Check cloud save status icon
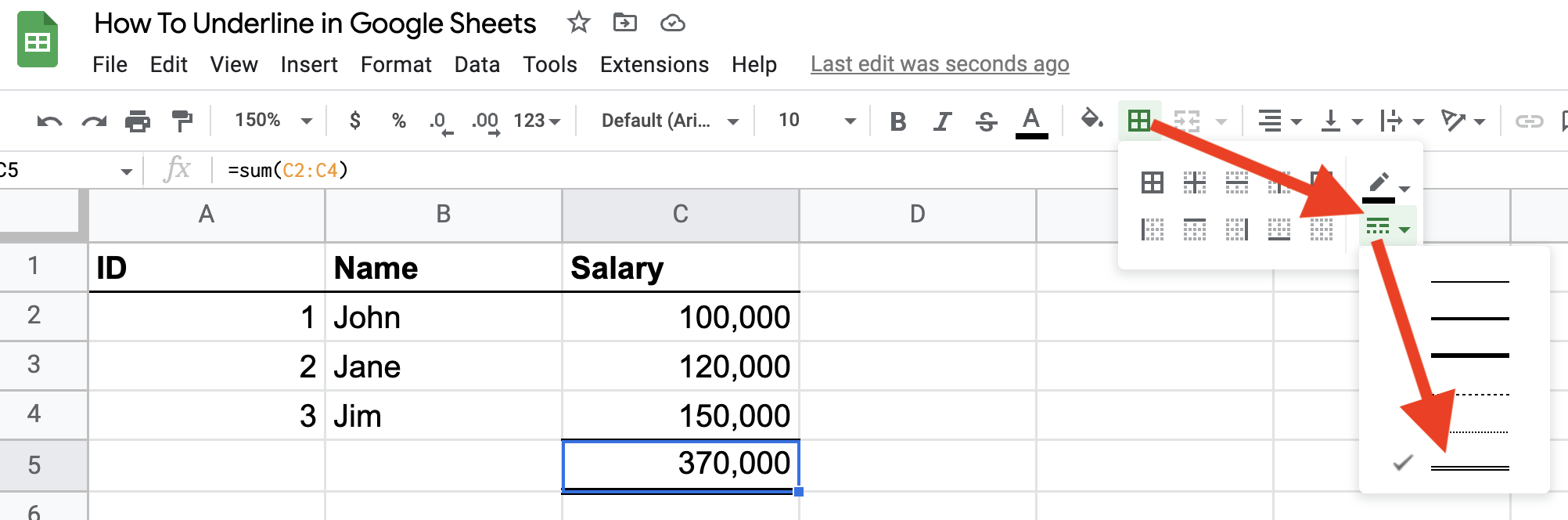Screen dimensions: 1568x520 [673, 23]
